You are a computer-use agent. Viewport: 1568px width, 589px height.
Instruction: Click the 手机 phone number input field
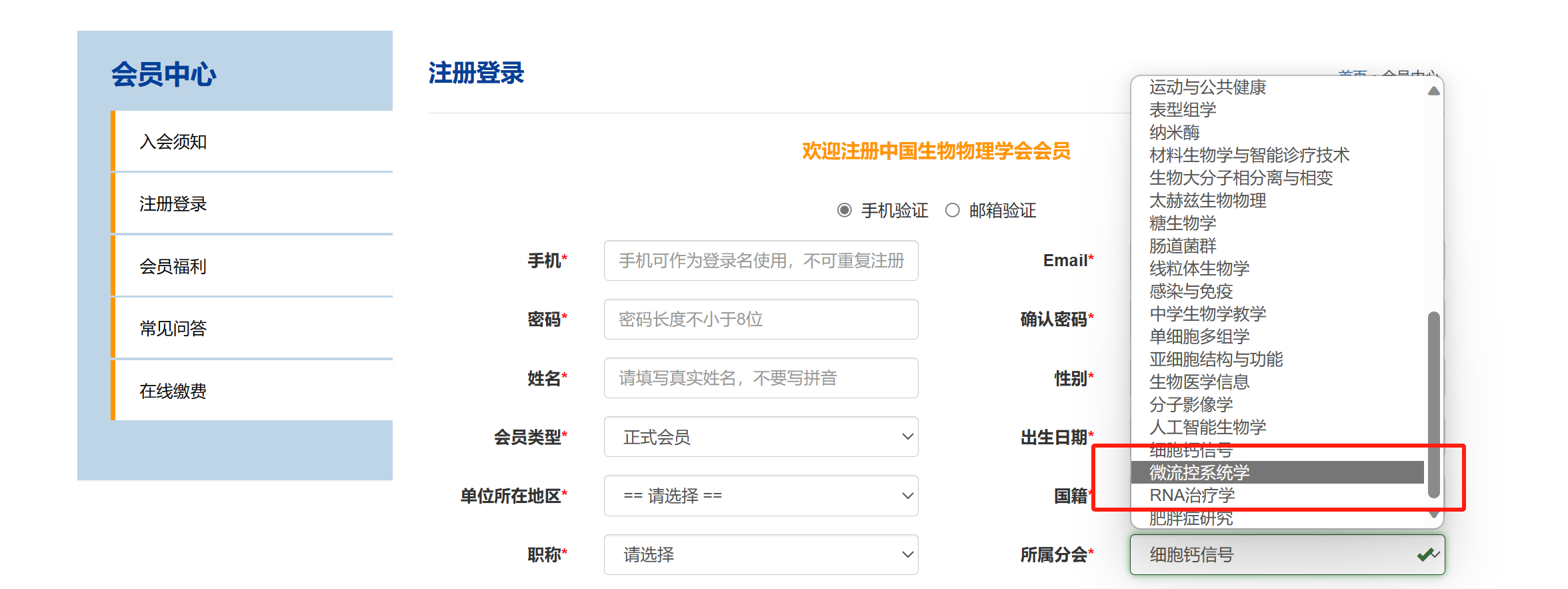coord(761,261)
